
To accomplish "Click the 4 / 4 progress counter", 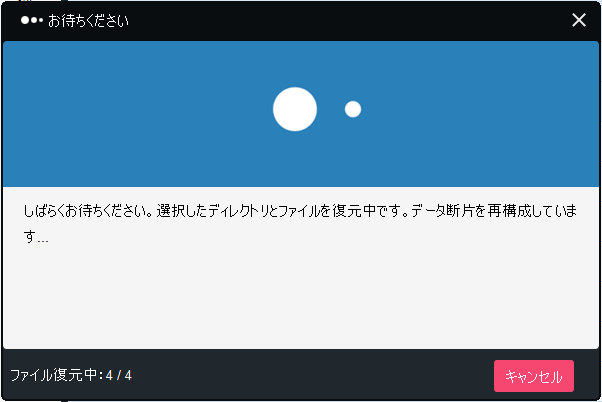I will click(119, 375).
